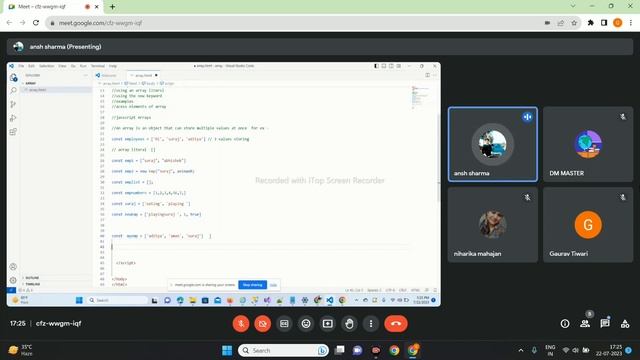Open taskbar weather widget 35°C Haze
This screenshot has height=360, width=640.
(20, 350)
